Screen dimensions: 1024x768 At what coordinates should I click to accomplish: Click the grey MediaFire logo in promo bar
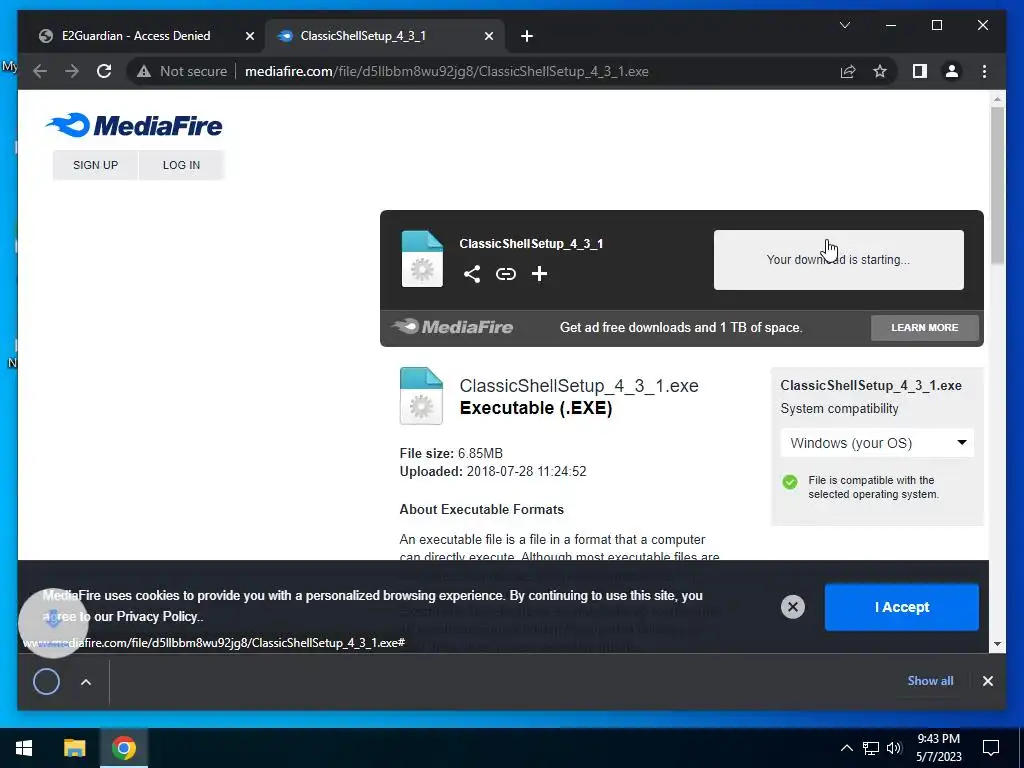coord(453,327)
